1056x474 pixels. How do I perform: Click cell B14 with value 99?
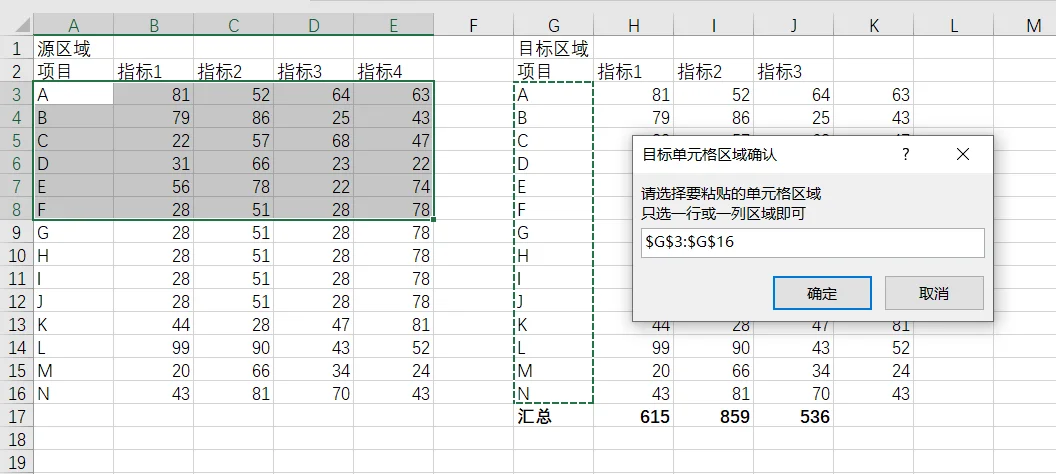[154, 347]
